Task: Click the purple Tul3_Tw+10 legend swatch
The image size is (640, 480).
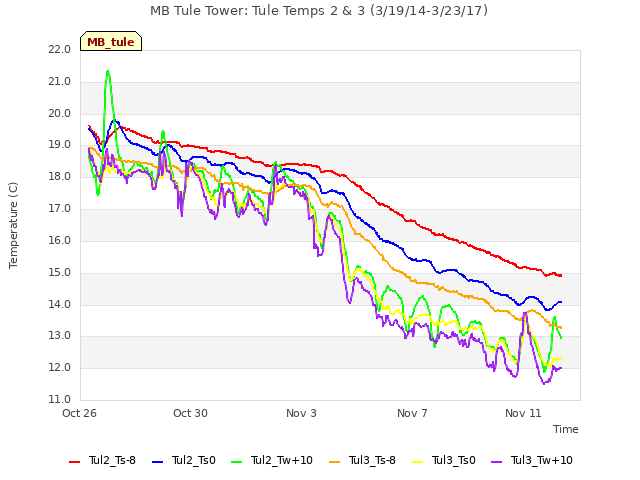Action: pos(497,462)
